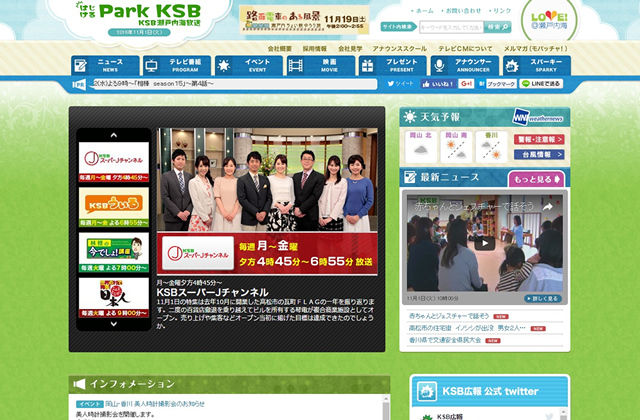Click the いいね! Facebook like button
This screenshot has height=420, width=640.
[438, 84]
